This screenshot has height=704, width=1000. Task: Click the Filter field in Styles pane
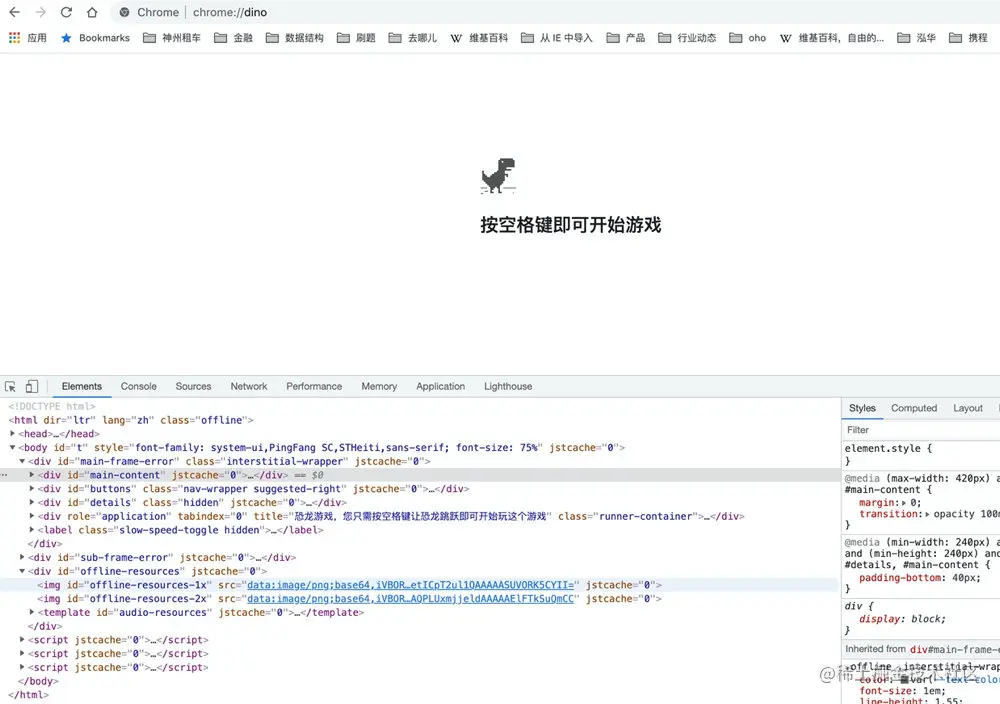pyautogui.click(x=922, y=430)
